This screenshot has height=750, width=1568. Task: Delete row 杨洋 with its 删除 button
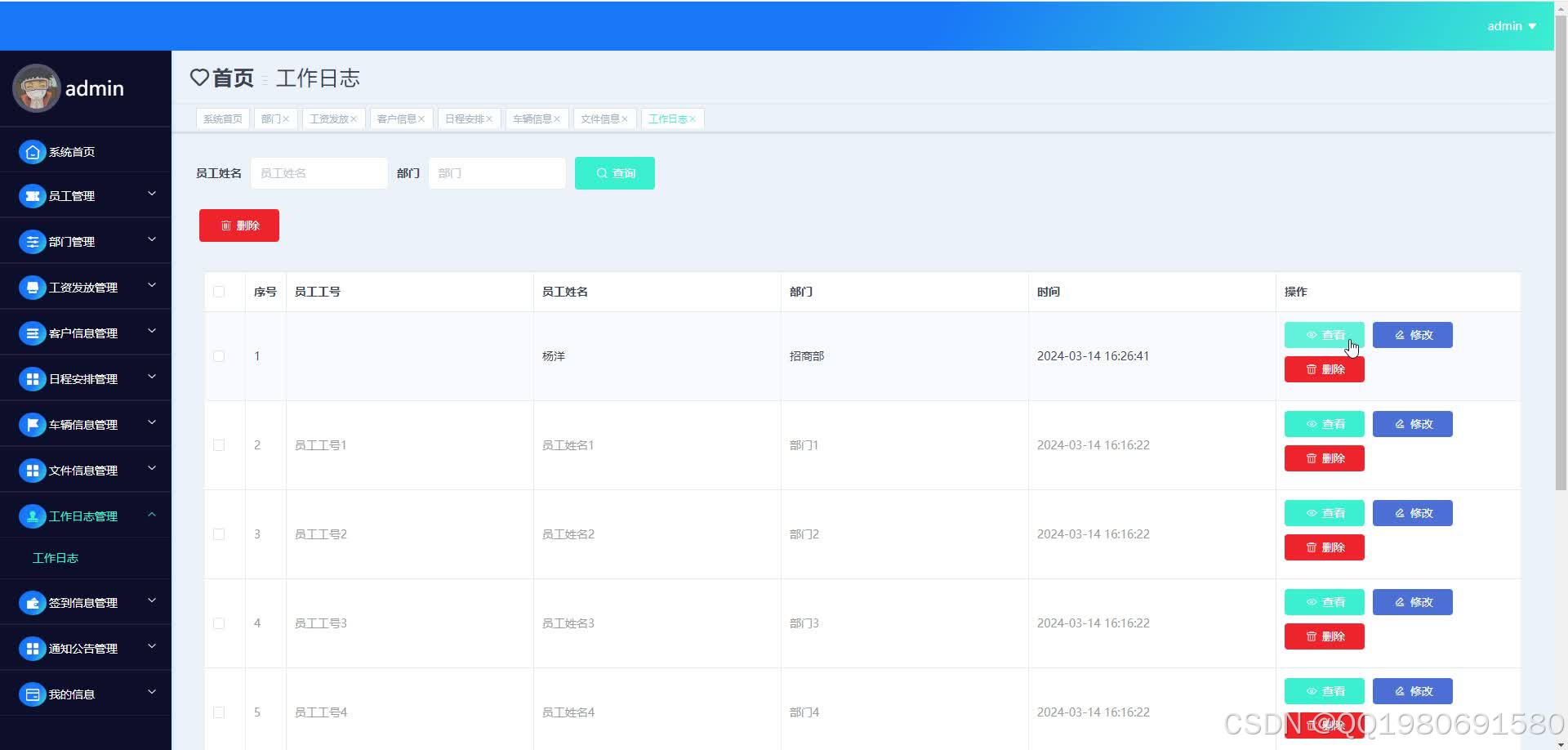tap(1324, 369)
